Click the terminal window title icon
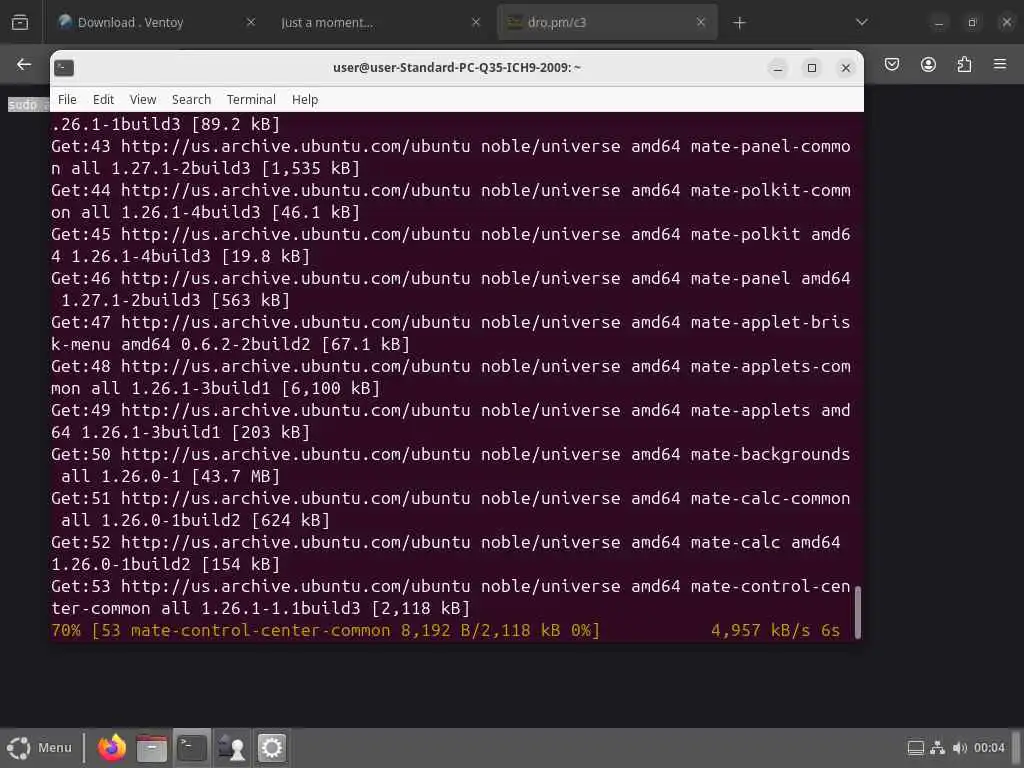The image size is (1024, 768). point(64,67)
